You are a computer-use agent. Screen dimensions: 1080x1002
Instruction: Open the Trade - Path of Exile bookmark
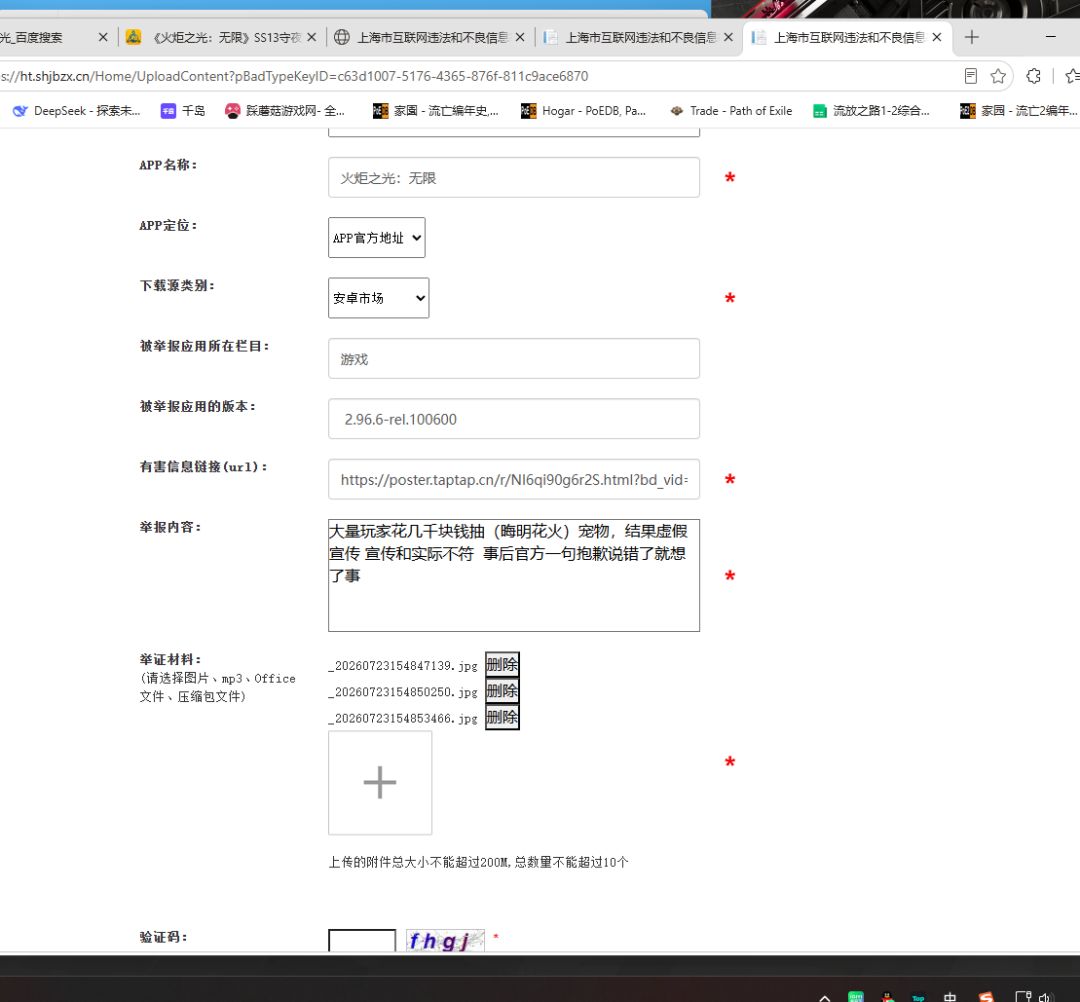[x=731, y=111]
